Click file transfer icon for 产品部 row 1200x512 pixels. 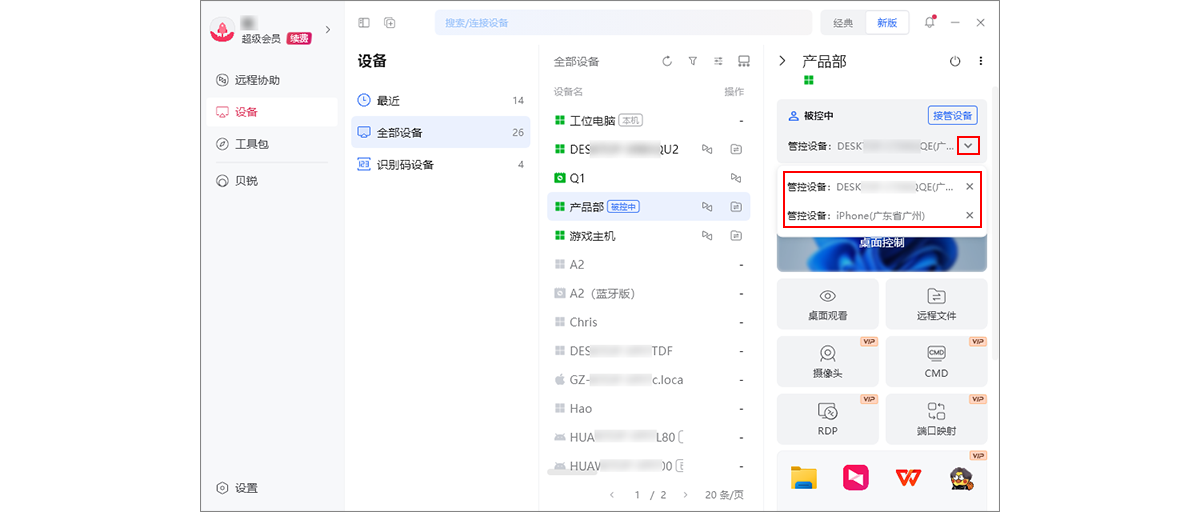(x=736, y=207)
